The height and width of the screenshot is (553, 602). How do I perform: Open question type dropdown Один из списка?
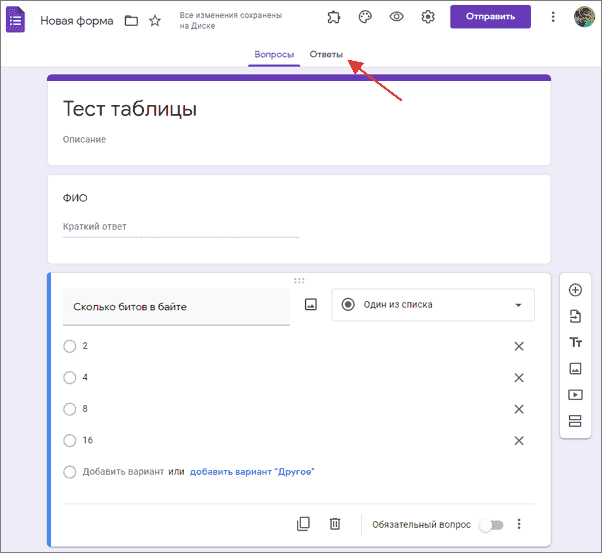(x=433, y=305)
